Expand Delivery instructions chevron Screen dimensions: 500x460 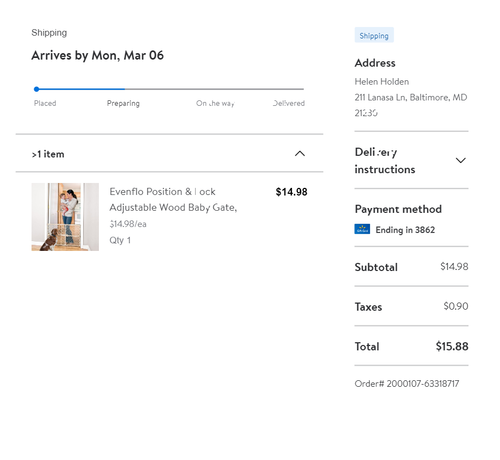pos(460,160)
